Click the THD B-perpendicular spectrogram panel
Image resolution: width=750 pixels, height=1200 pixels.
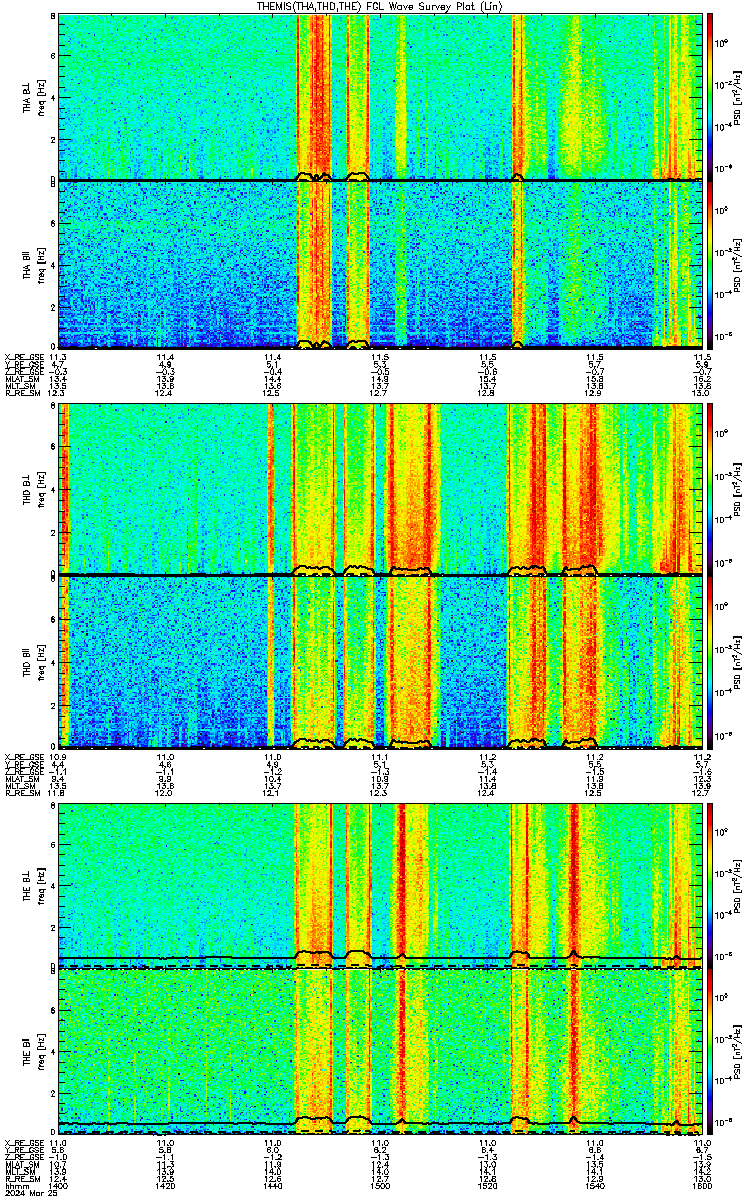pos(381,491)
